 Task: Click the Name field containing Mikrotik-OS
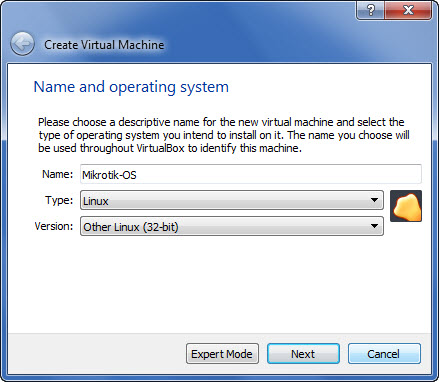tap(251, 174)
